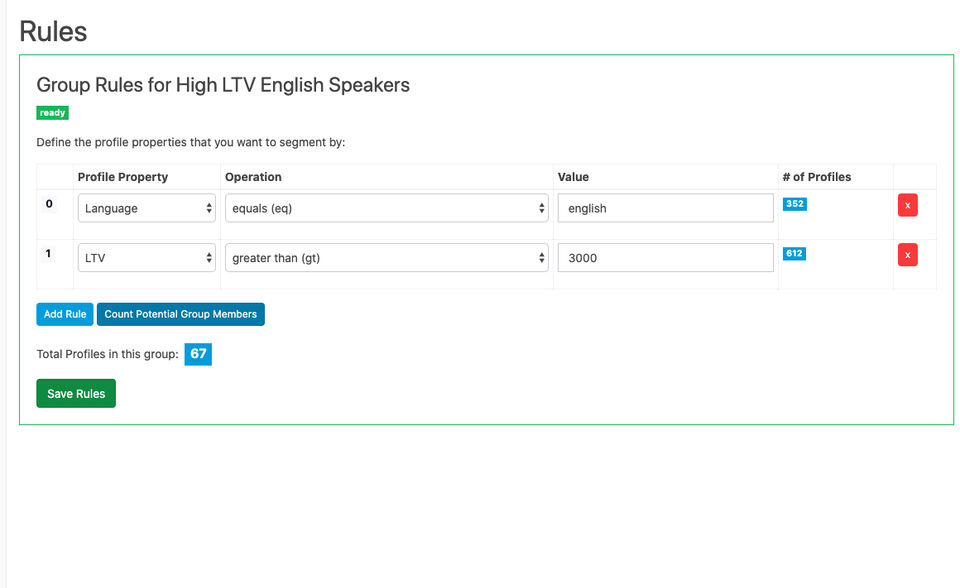Expand the greater than (gt) operation dropdown
The image size is (960, 588).
pyautogui.click(x=386, y=258)
